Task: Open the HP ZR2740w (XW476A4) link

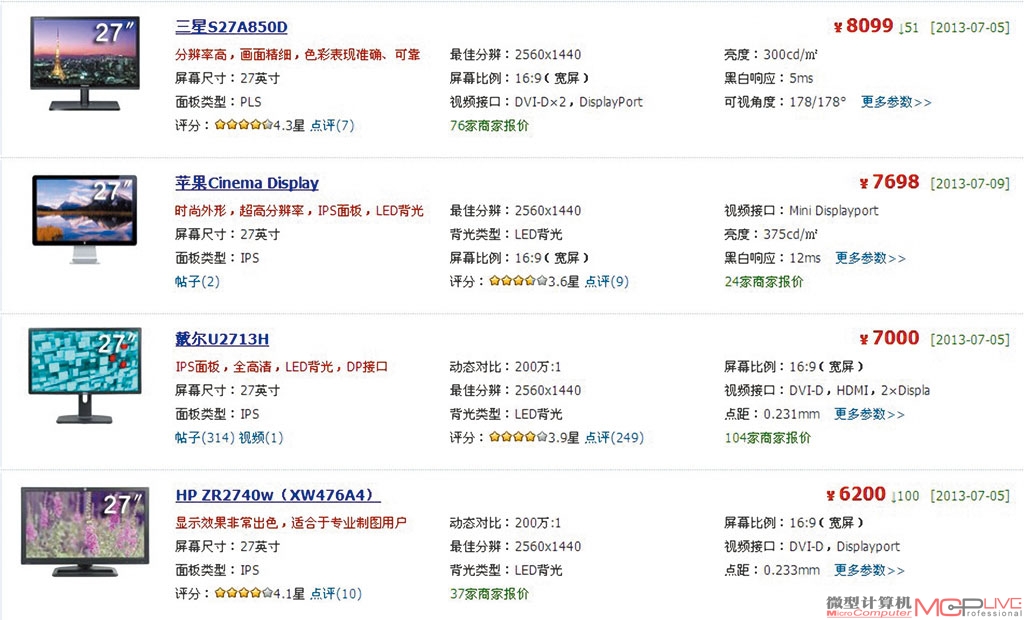Action: [278, 495]
